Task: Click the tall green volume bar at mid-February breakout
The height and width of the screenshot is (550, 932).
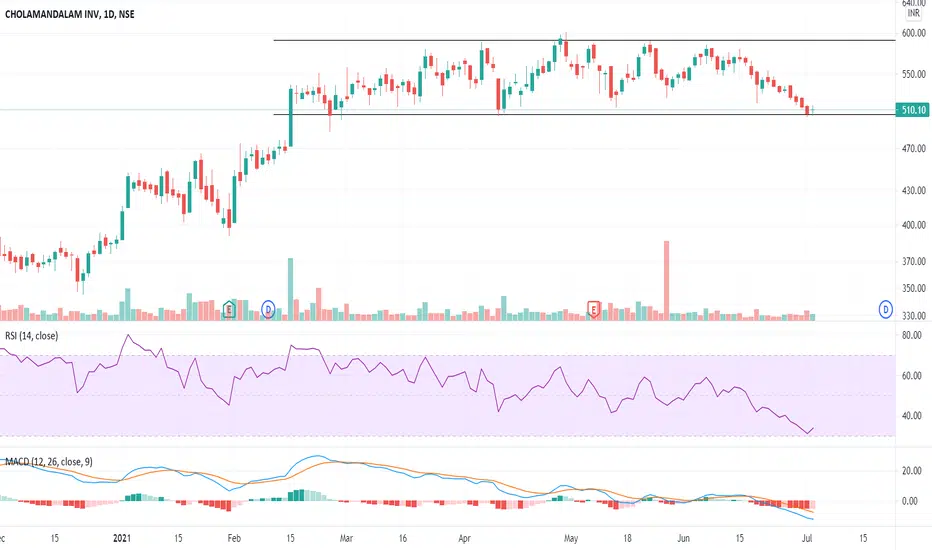Action: click(x=291, y=289)
